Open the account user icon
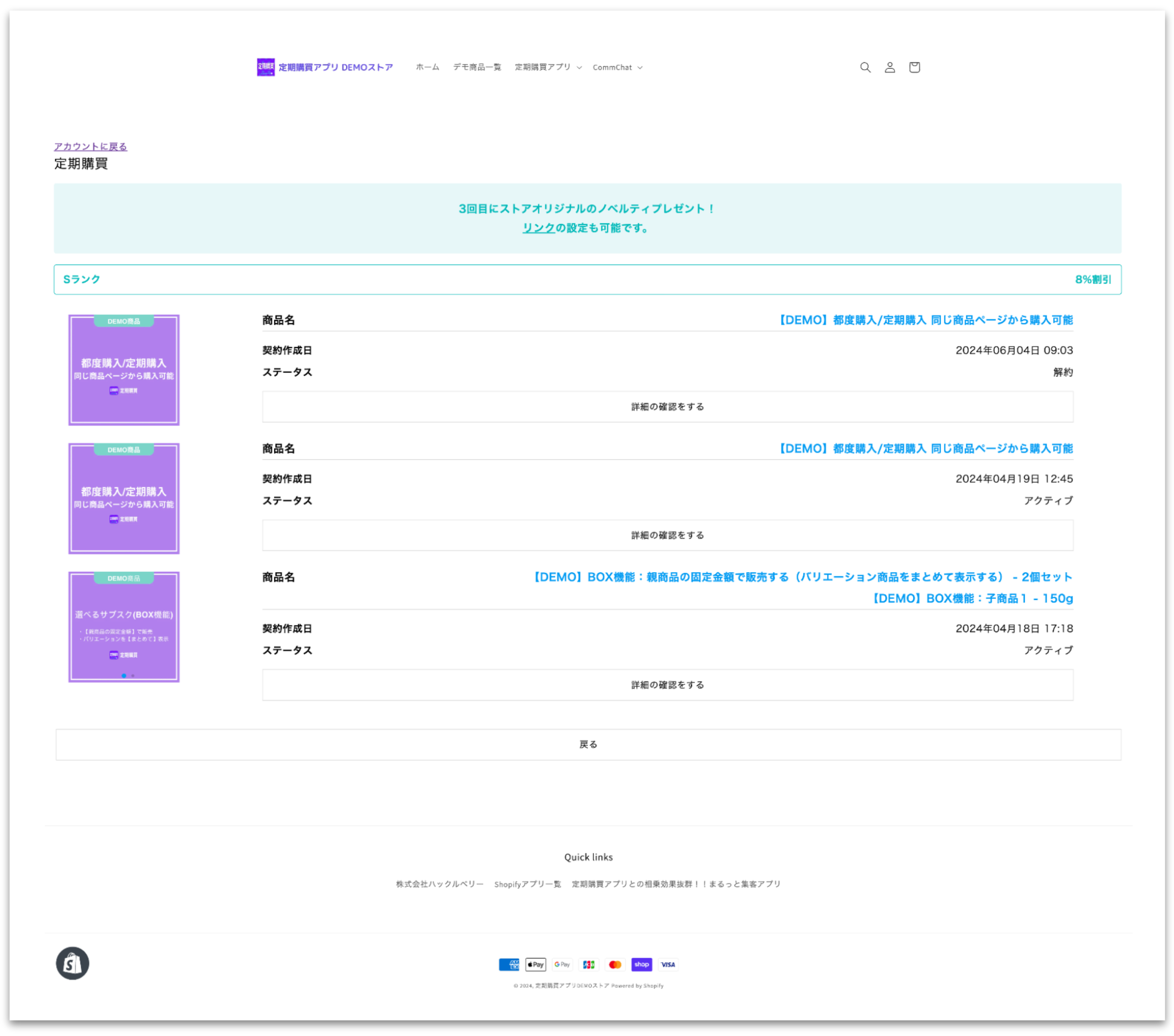 click(x=890, y=67)
